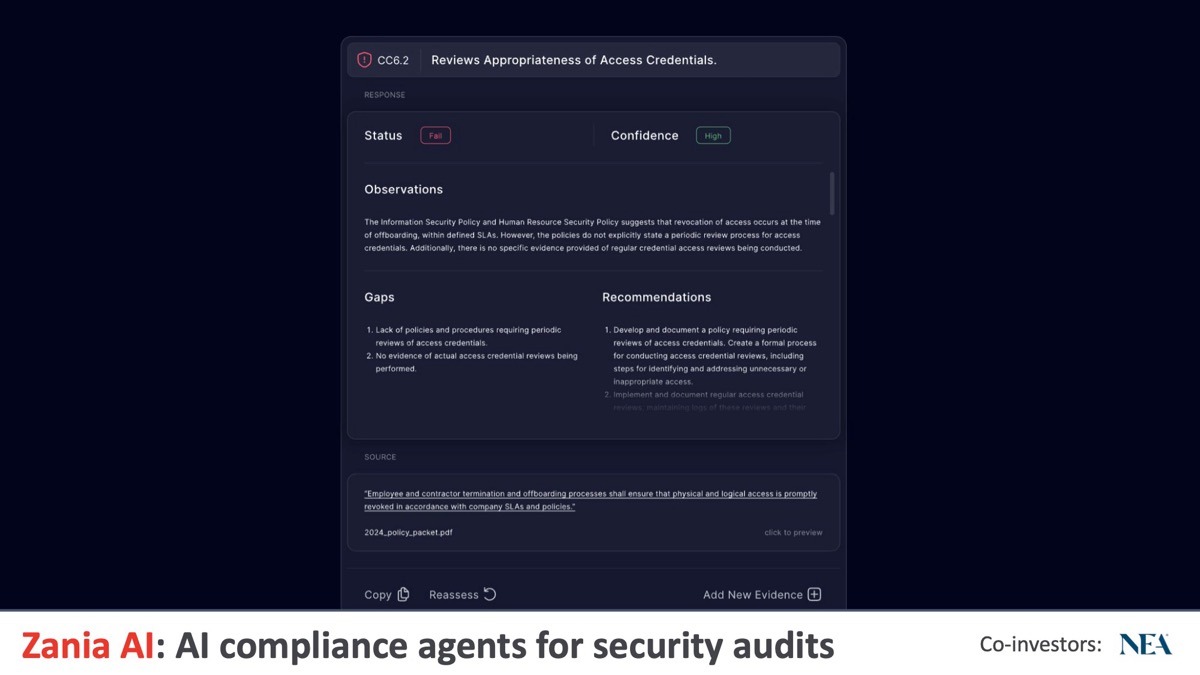The width and height of the screenshot is (1200, 675).
Task: Click the NEA co-investor logo
Action: point(1145,645)
